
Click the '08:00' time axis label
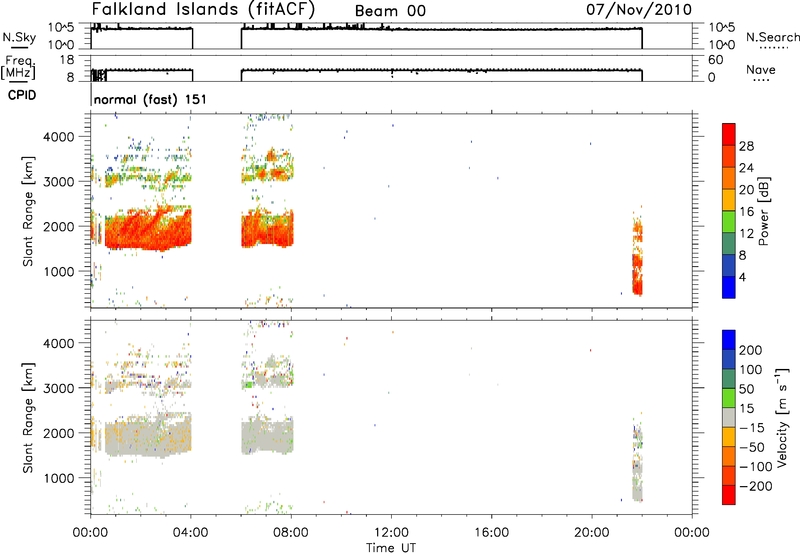click(291, 533)
